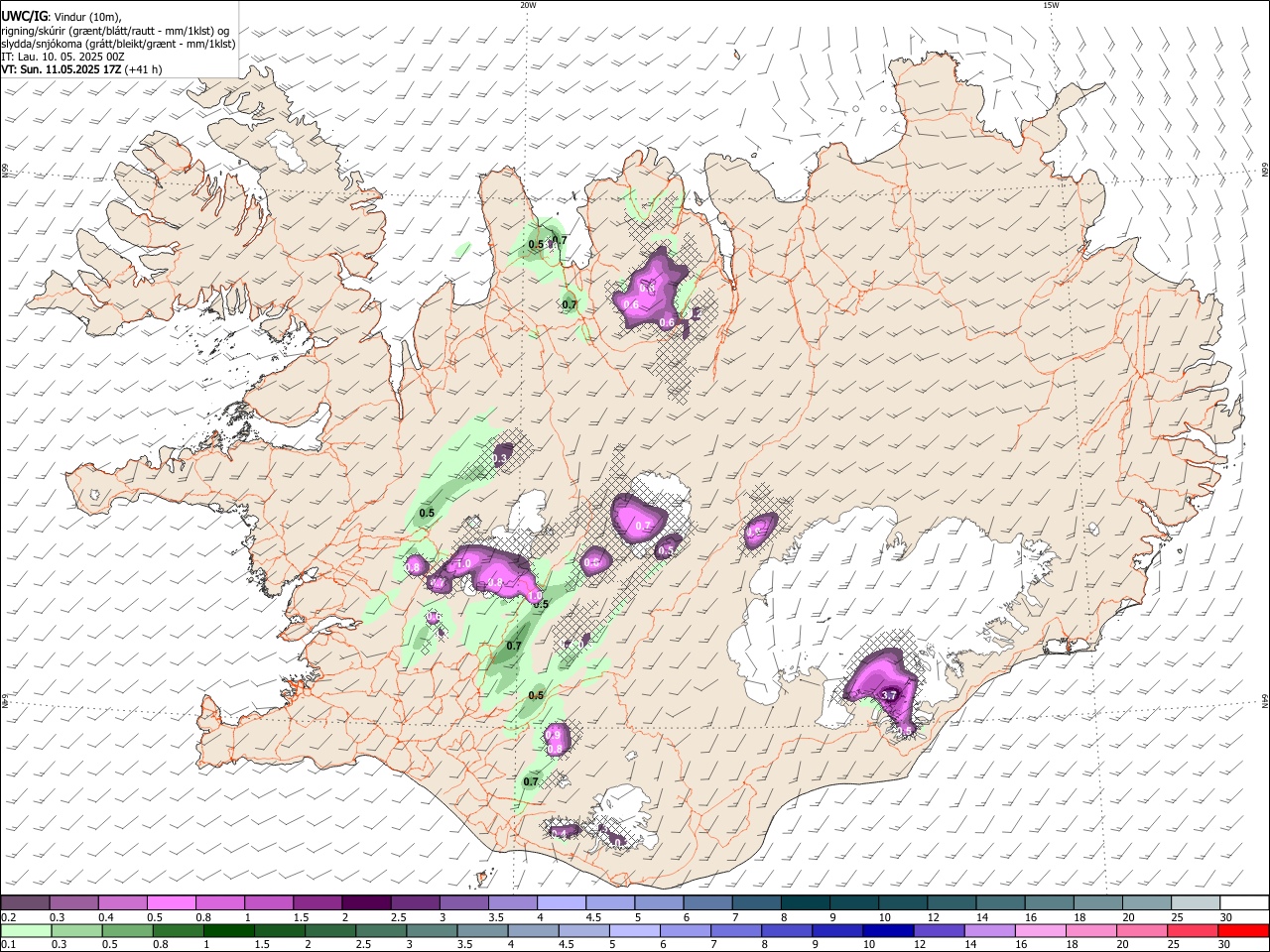Image resolution: width=1270 pixels, height=952 pixels.
Task: Click 'VT: Sun. 11.05.2025 17Z' valid time
Action: point(63,69)
